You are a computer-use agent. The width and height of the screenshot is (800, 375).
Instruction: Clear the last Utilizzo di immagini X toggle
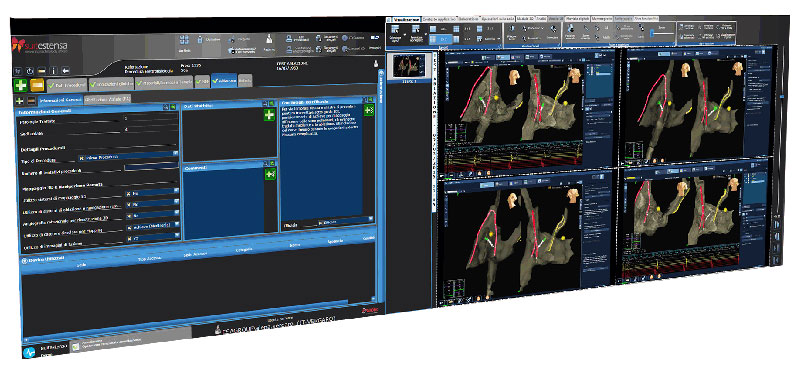[129, 237]
